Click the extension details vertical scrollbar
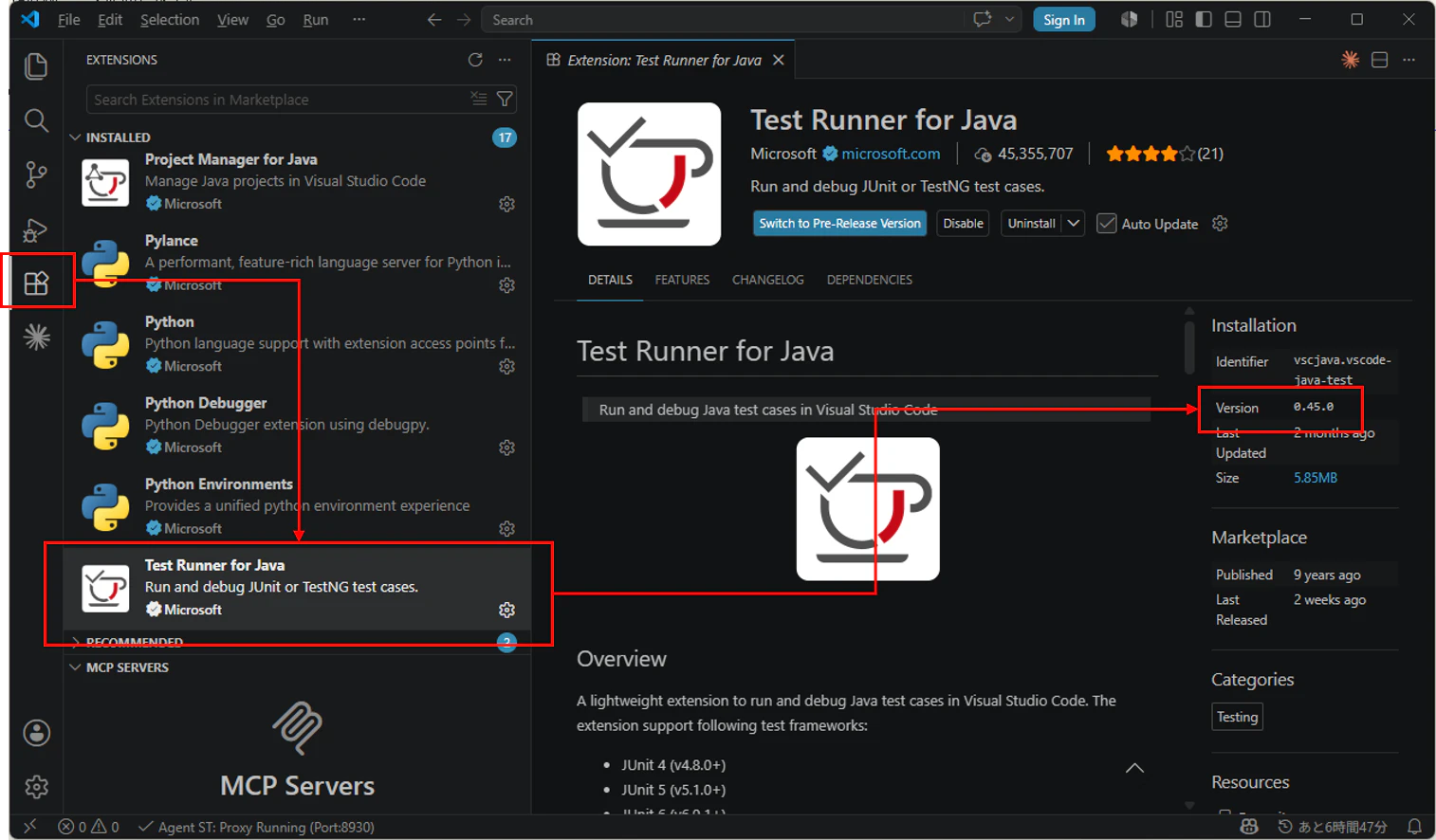The height and width of the screenshot is (840, 1436). click(x=1189, y=346)
